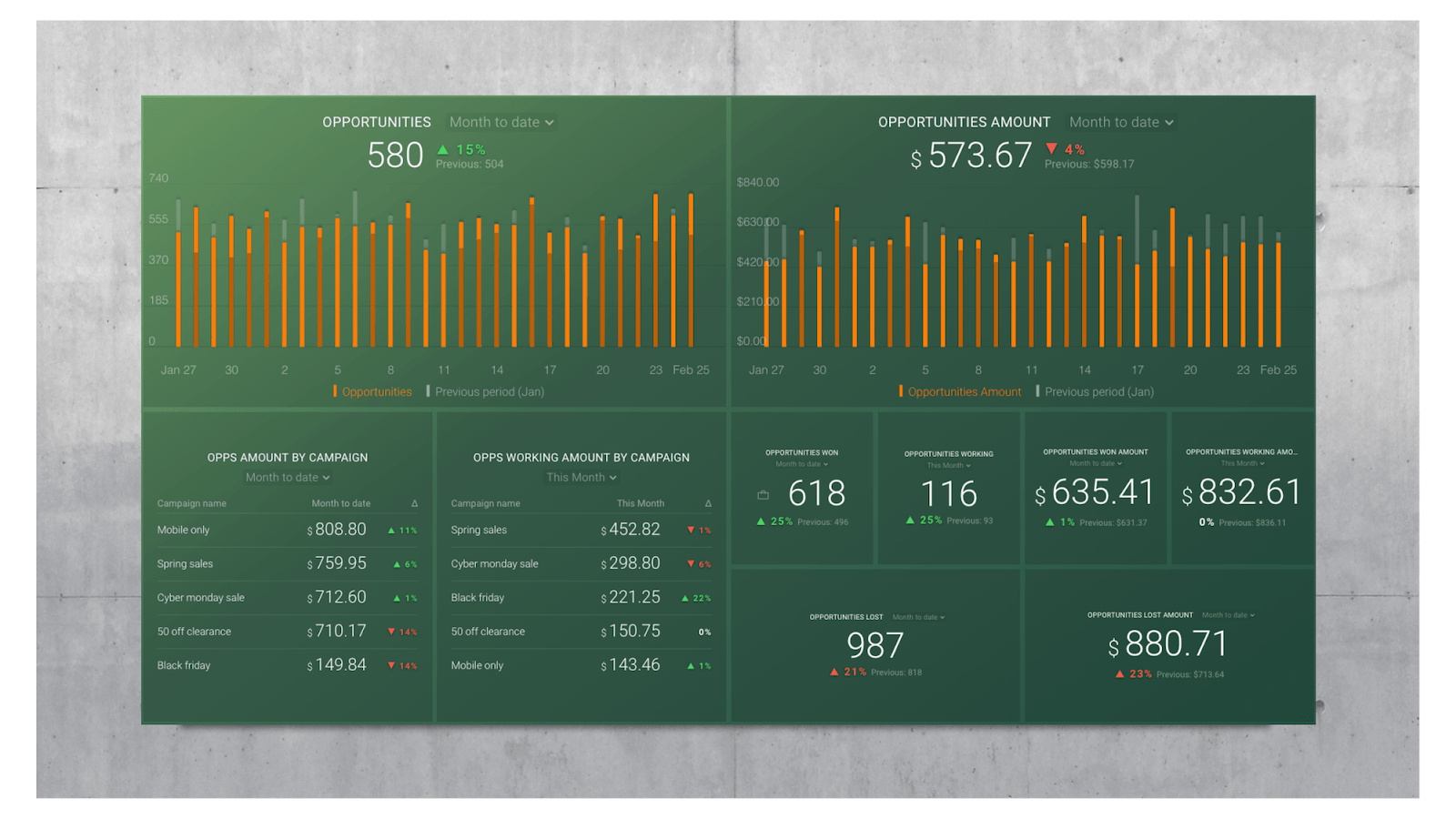Click the OPPS AMOUNT BY CAMPAIGN title
Viewport: 1456px width, 819px height.
pos(288,458)
